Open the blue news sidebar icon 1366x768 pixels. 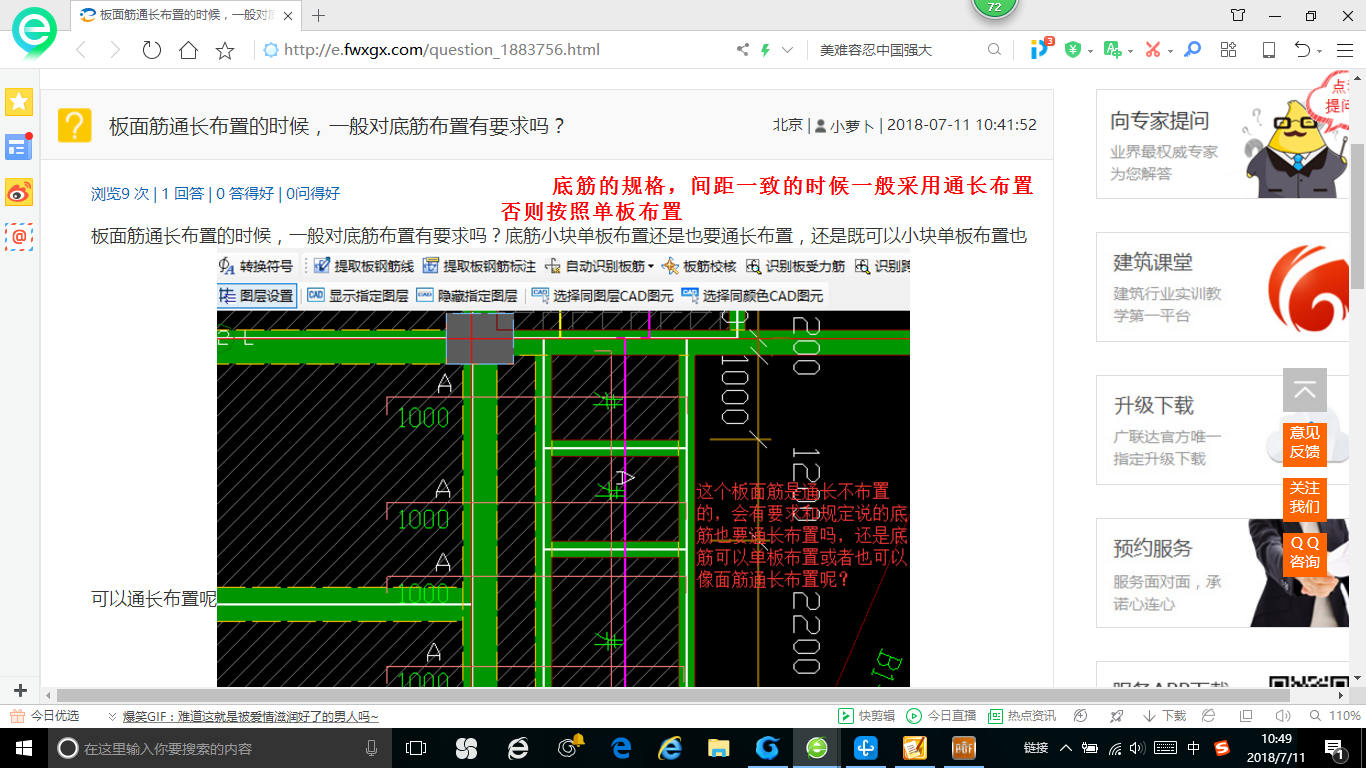coord(19,147)
